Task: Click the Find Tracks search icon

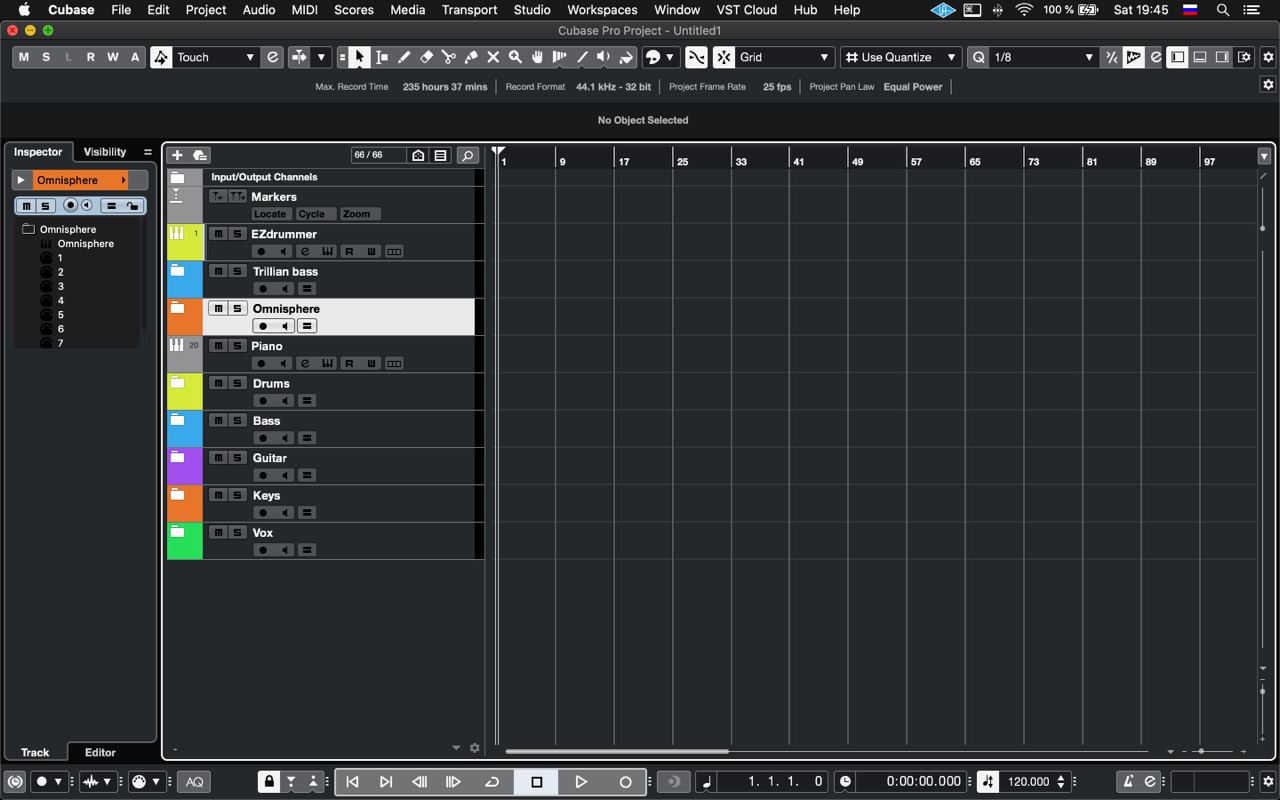Action: [467, 155]
